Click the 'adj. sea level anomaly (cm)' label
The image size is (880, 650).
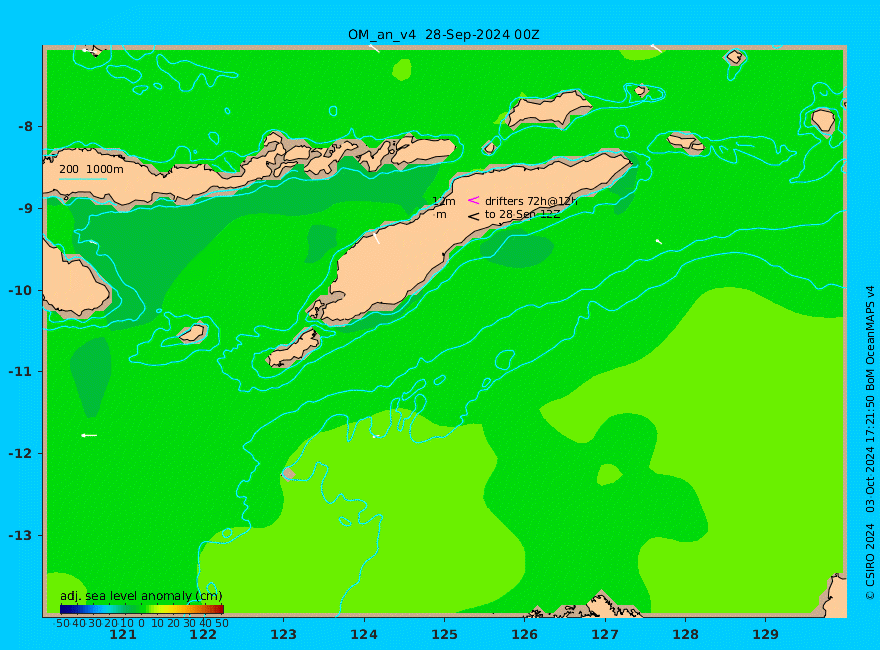(141, 596)
